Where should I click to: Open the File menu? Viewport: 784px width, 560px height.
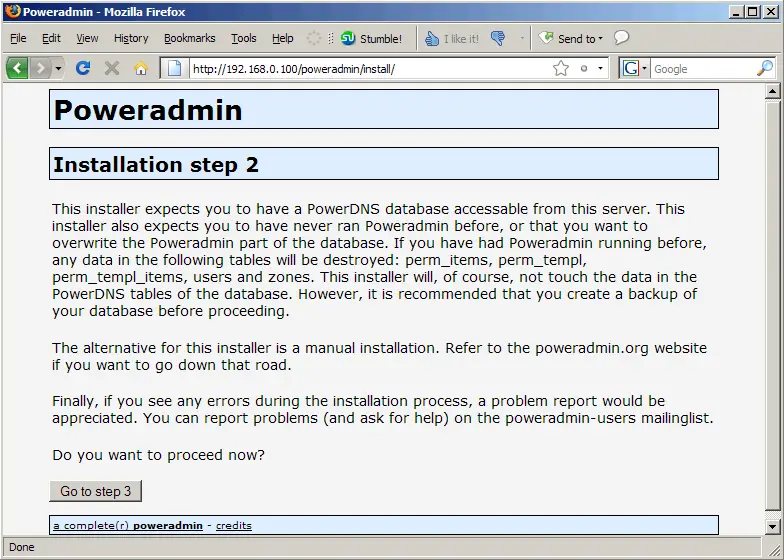click(18, 38)
